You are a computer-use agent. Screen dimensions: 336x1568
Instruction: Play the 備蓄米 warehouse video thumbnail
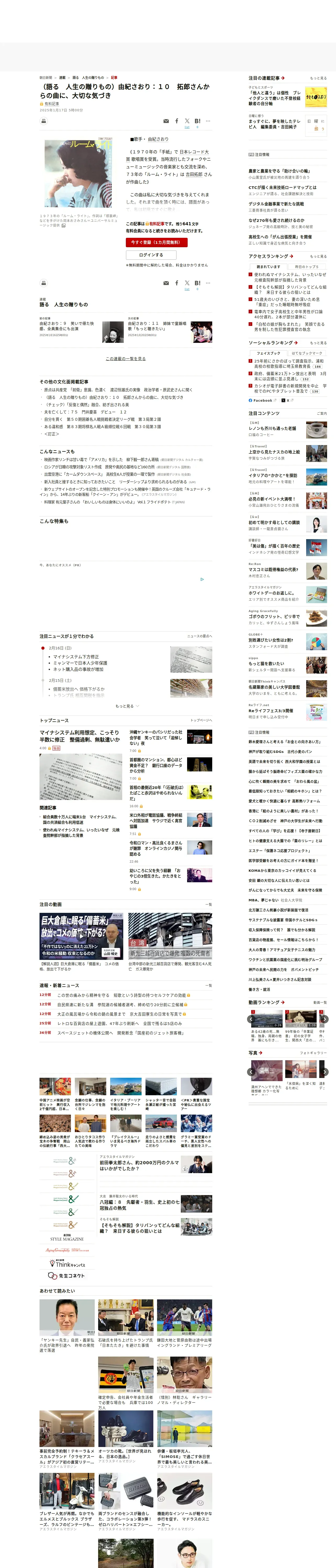81,936
